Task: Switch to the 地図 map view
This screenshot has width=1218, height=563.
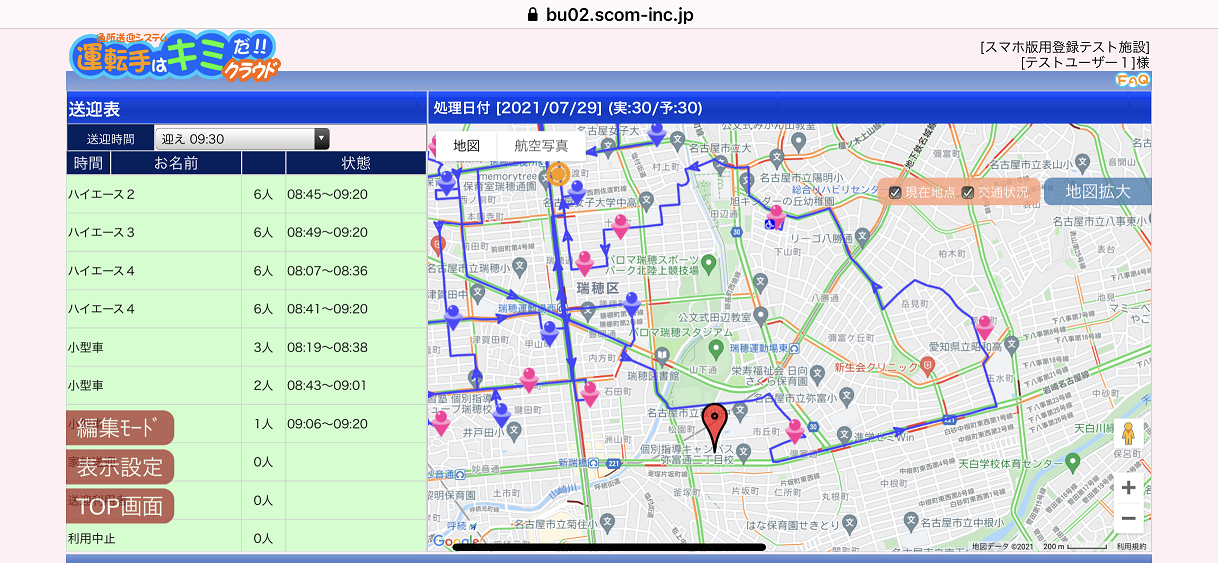Action: click(466, 145)
